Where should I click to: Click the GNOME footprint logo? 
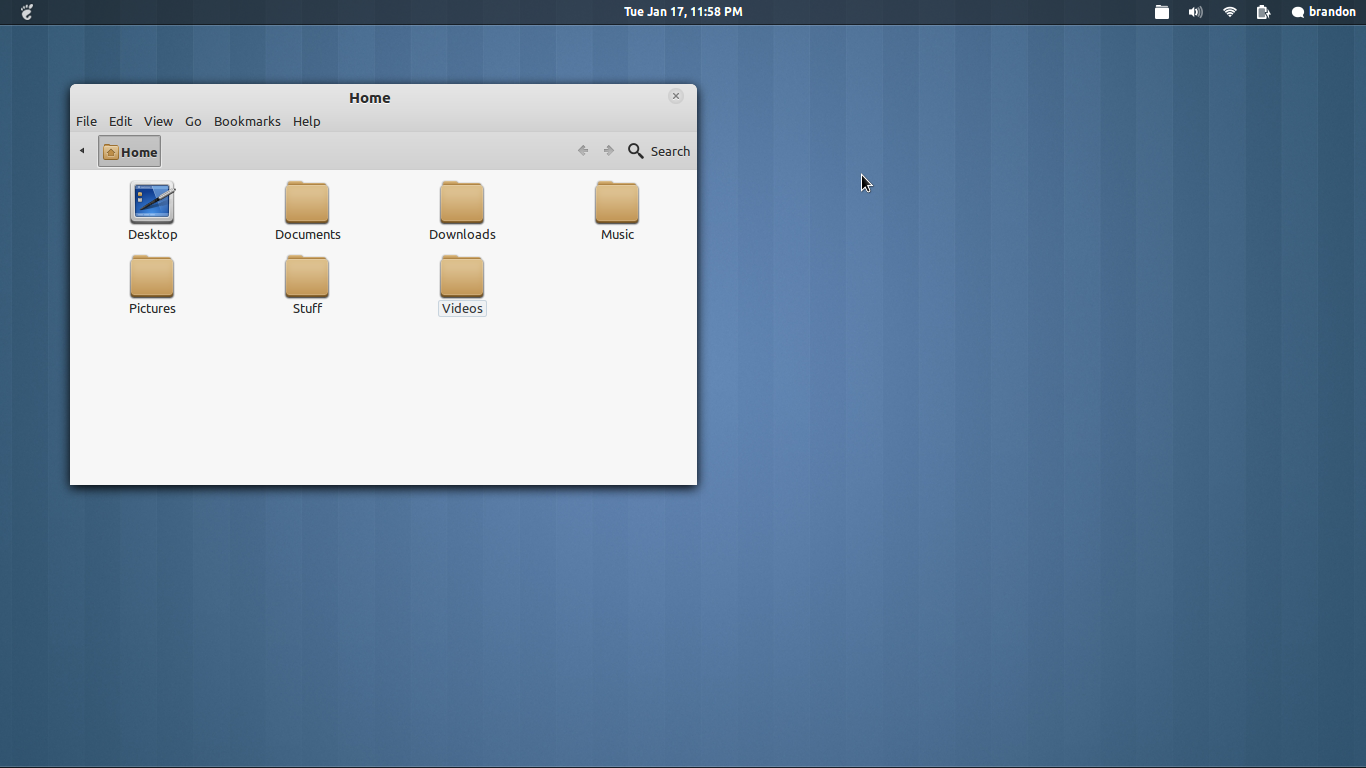25,12
